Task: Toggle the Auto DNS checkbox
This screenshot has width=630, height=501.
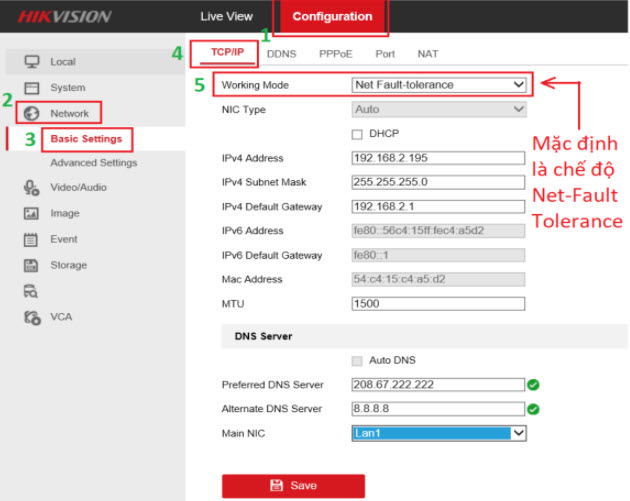Action: coord(357,360)
